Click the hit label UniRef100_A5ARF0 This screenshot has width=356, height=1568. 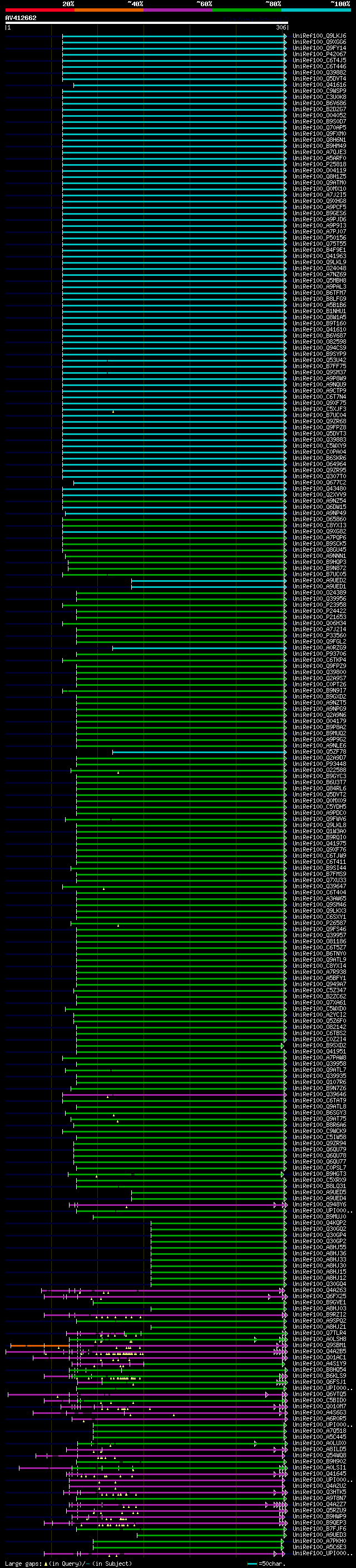point(319,159)
